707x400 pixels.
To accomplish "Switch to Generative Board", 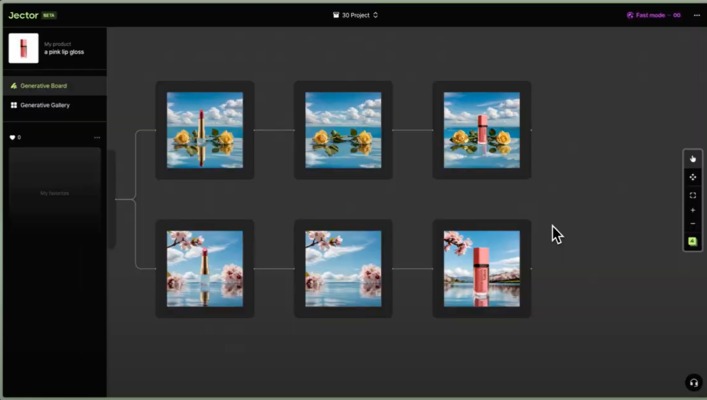I will (44, 86).
